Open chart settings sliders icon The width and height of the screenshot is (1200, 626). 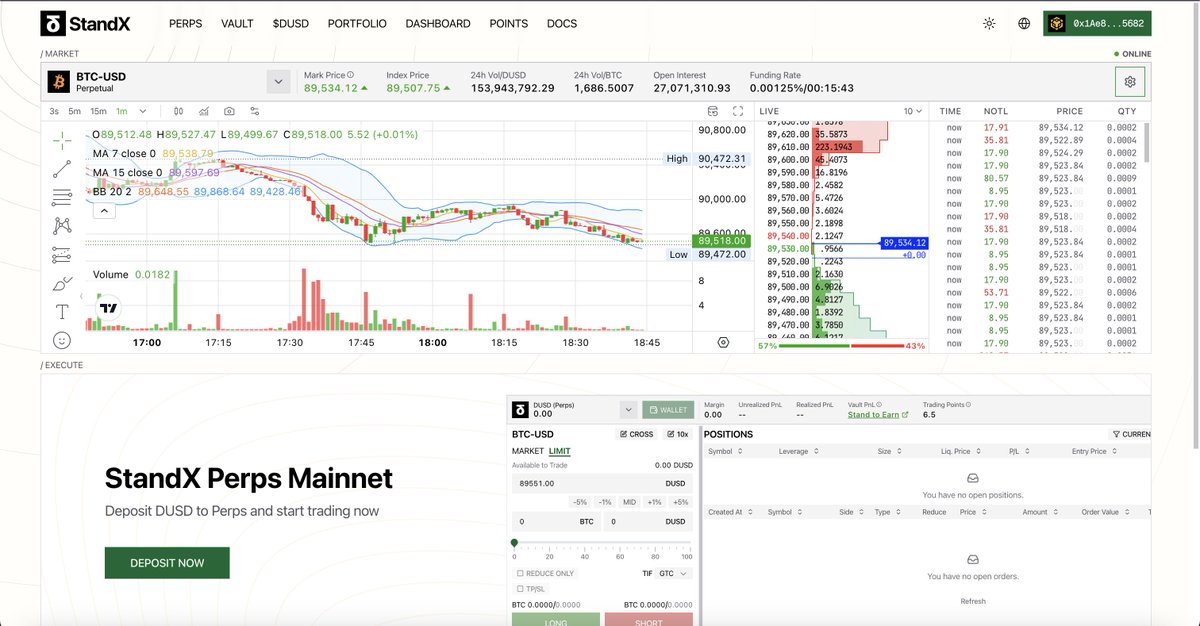255,111
